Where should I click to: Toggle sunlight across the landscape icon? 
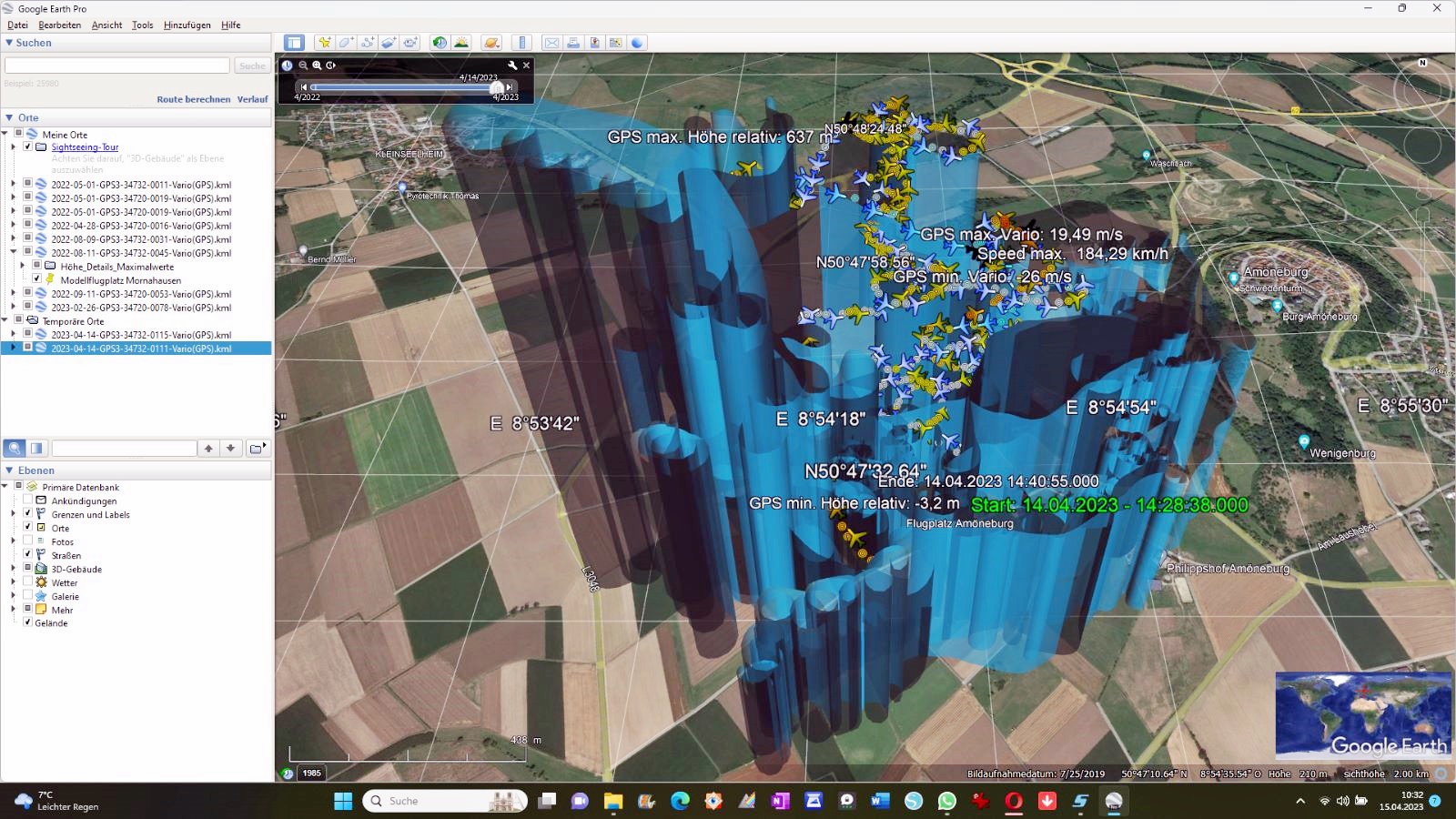click(x=462, y=43)
